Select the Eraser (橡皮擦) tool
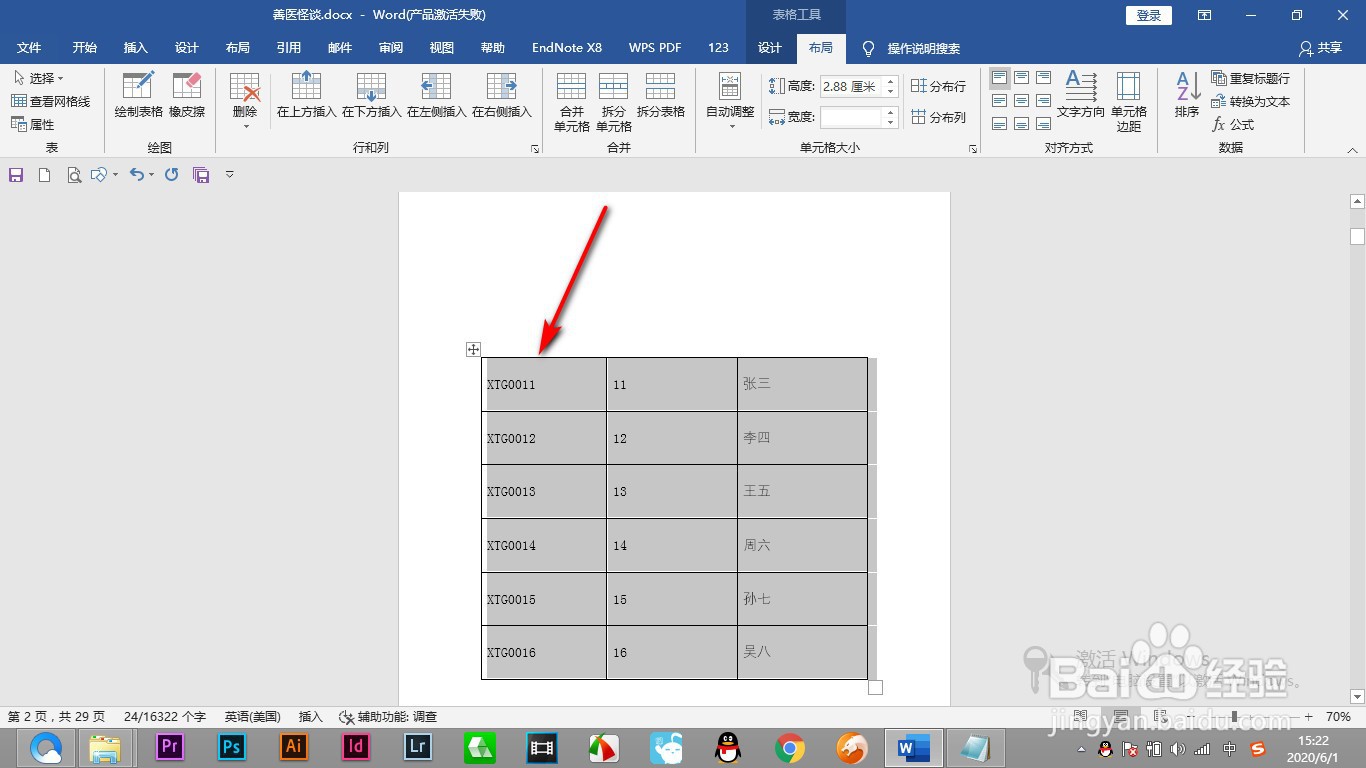 [x=187, y=96]
